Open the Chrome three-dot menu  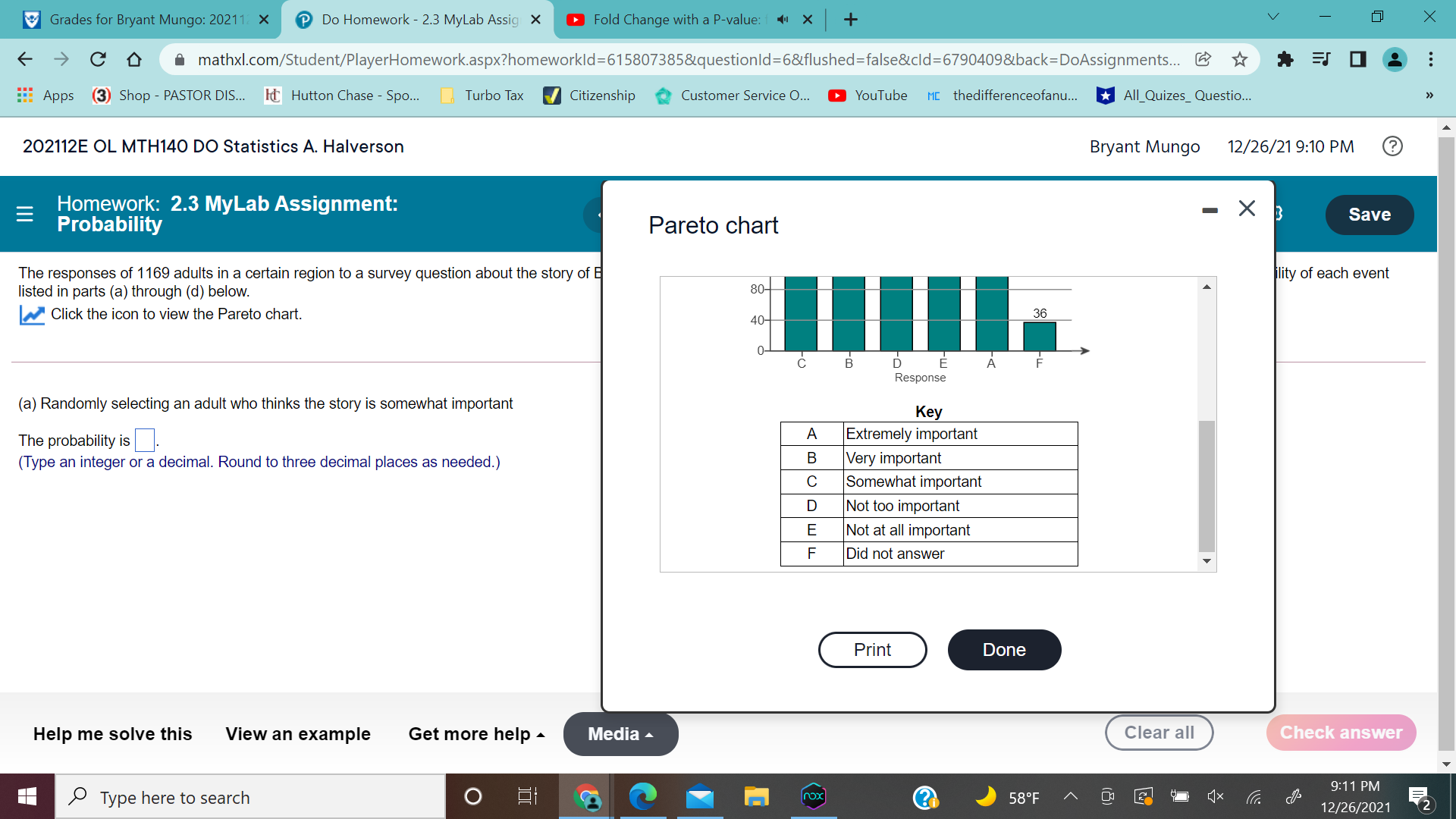point(1430,59)
